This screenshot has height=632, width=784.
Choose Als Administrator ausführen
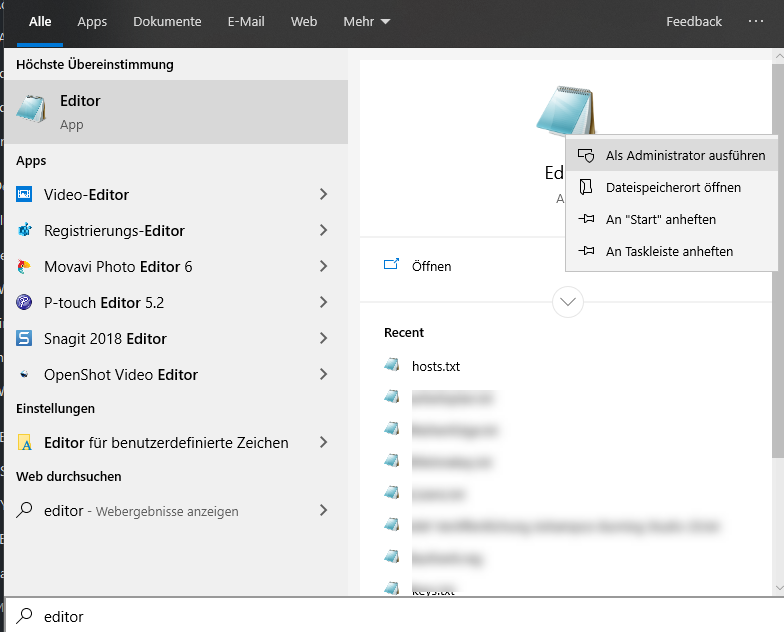pos(672,156)
